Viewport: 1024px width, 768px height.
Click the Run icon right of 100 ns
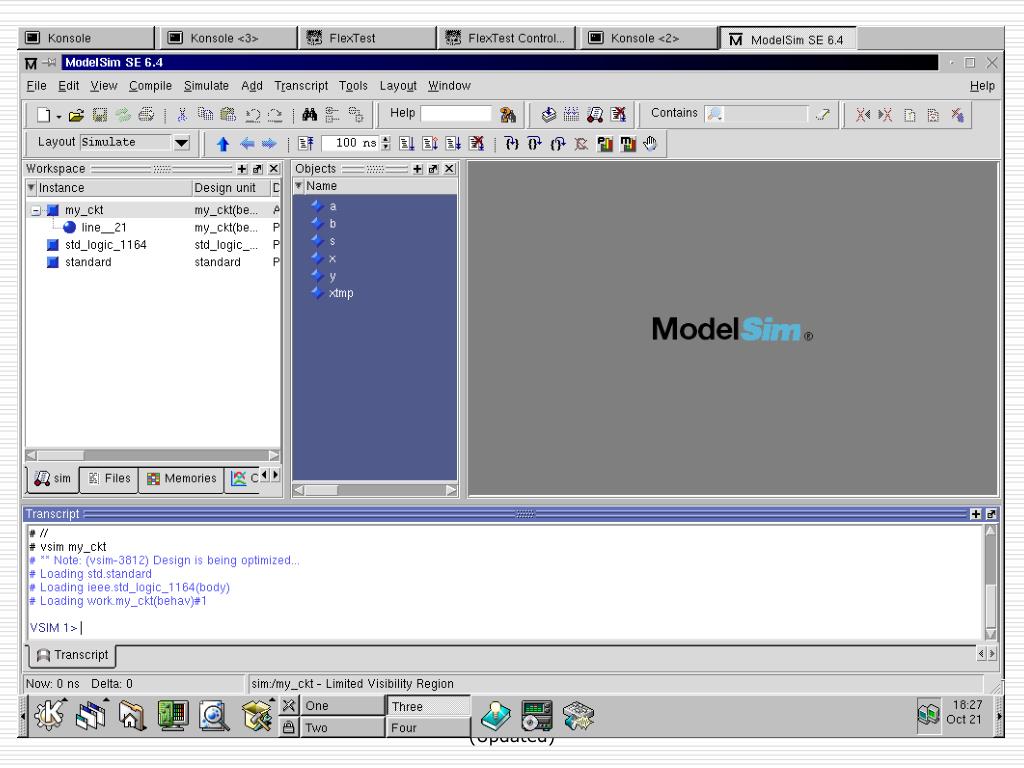pos(407,144)
